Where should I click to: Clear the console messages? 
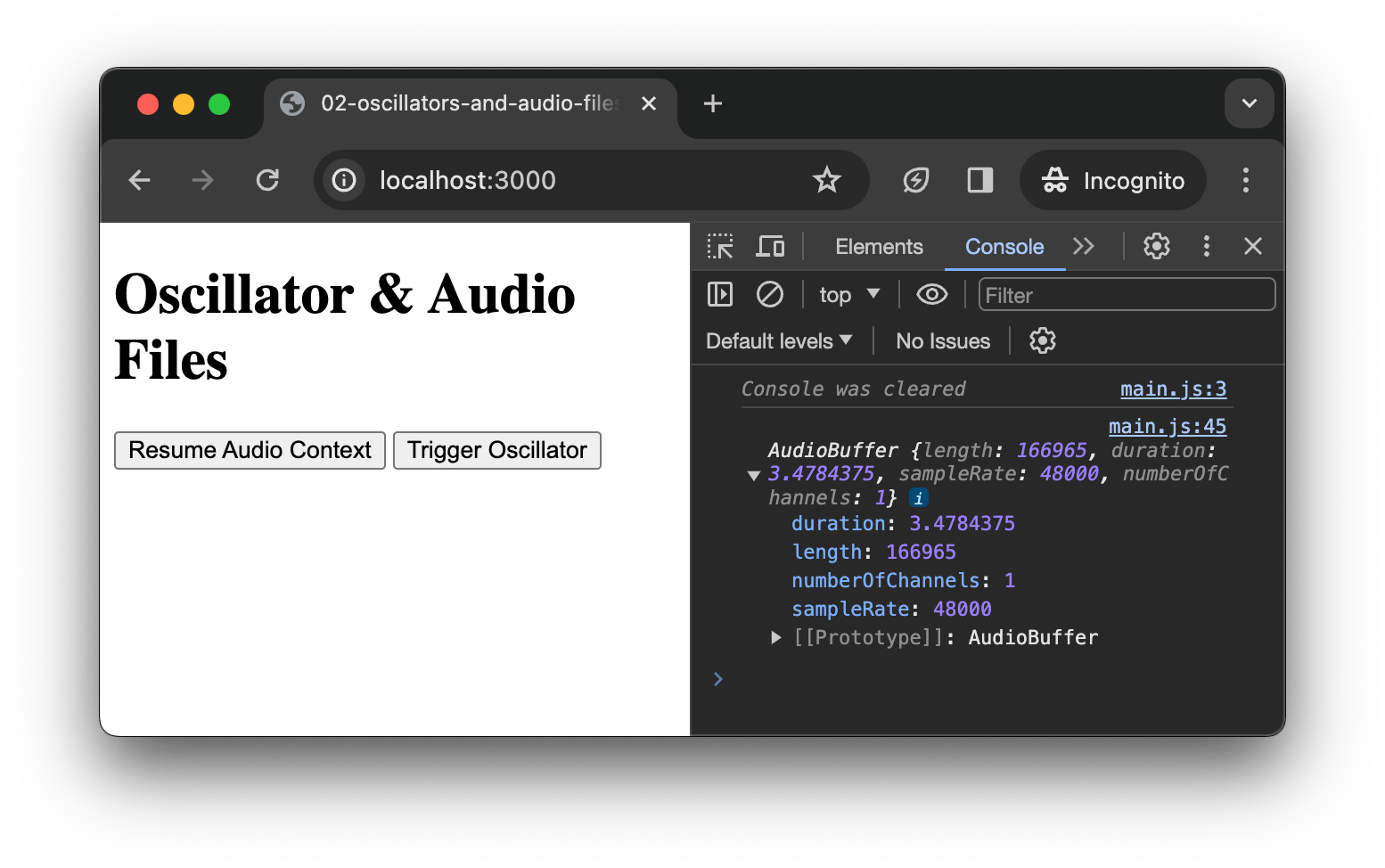pos(769,294)
